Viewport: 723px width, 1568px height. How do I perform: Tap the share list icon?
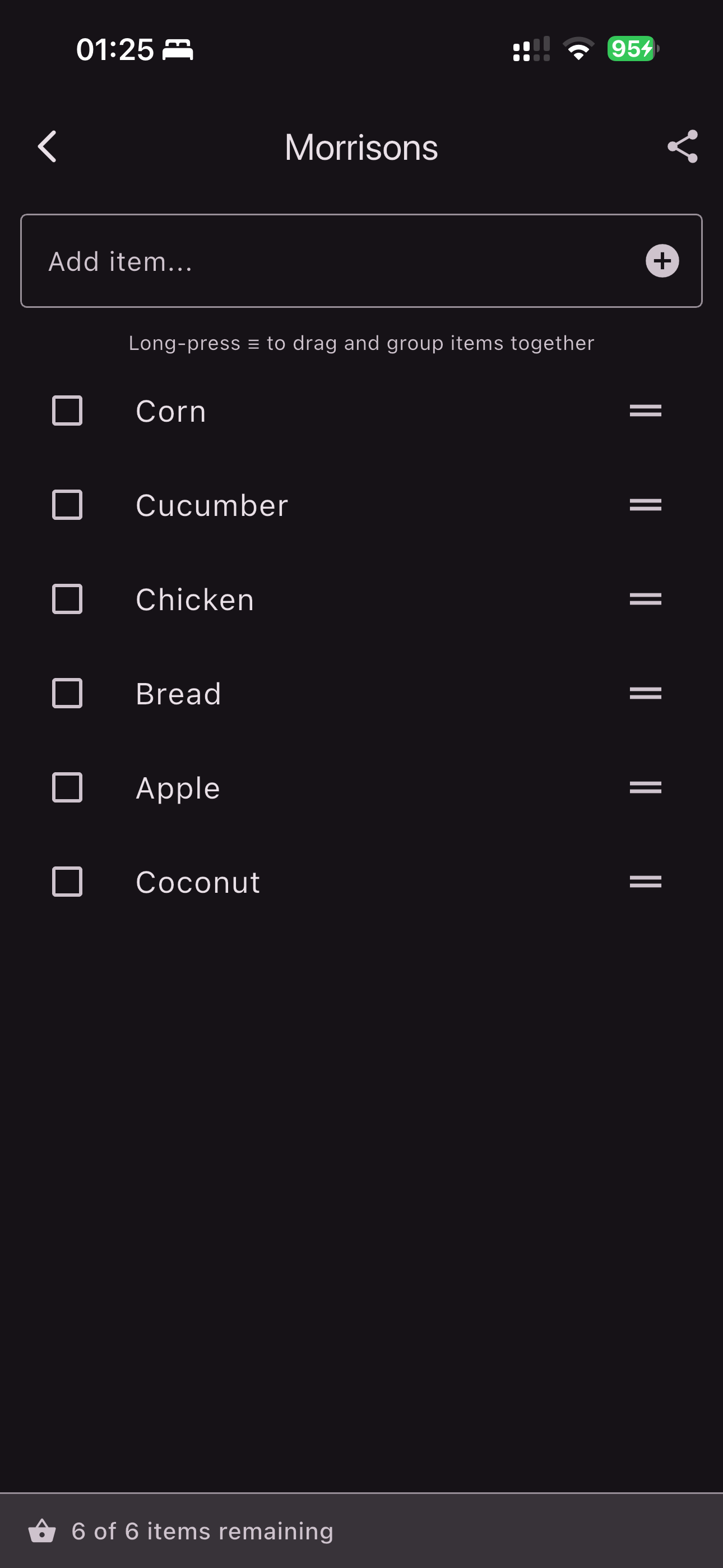[x=682, y=147]
